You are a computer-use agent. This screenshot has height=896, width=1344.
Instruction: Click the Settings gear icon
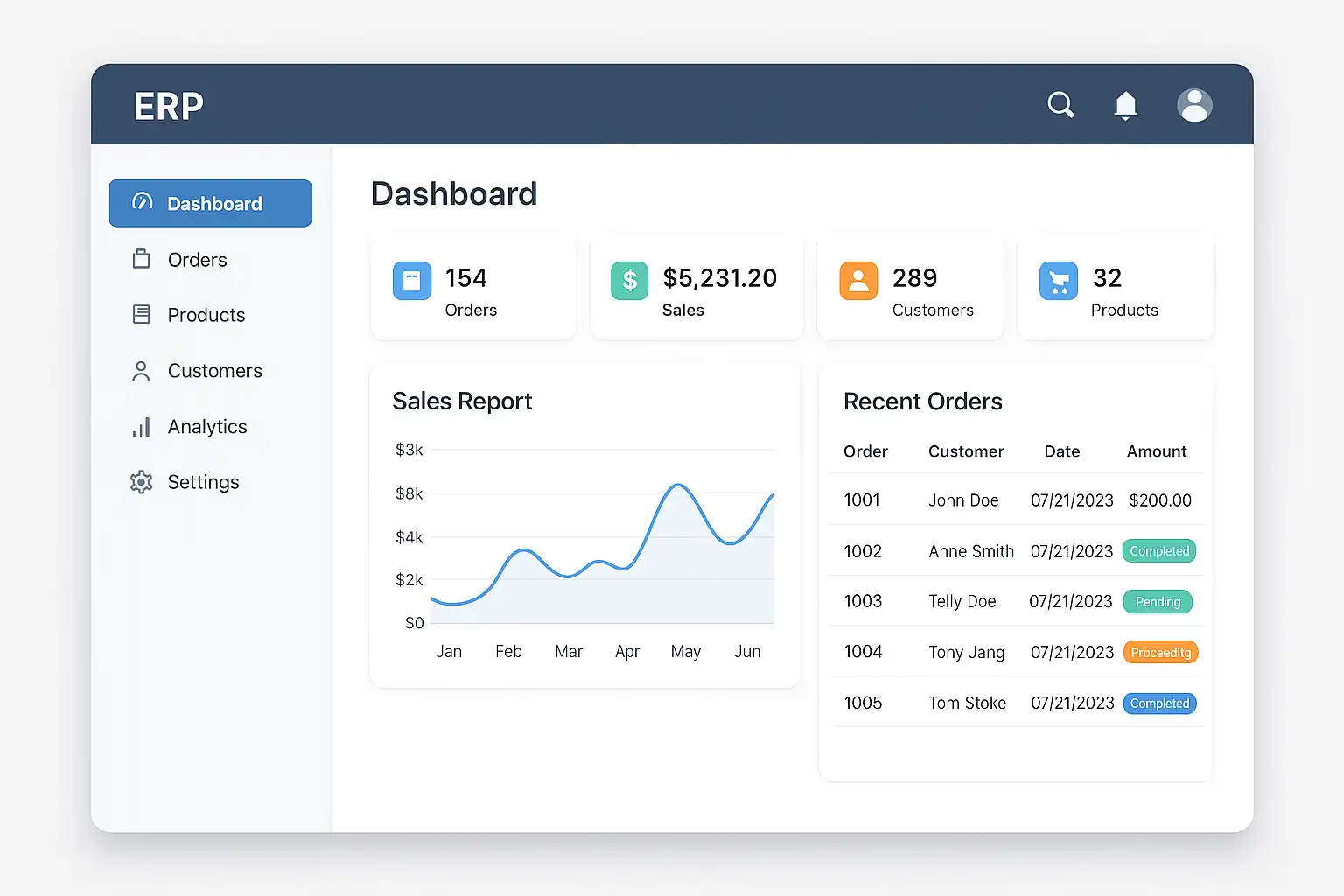click(141, 482)
